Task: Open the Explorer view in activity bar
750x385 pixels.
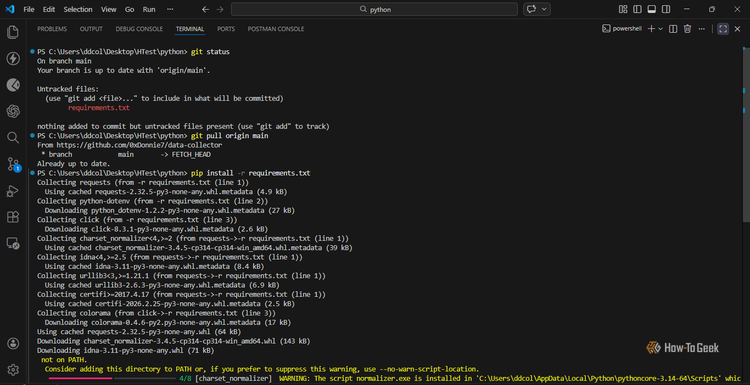Action: 13,33
